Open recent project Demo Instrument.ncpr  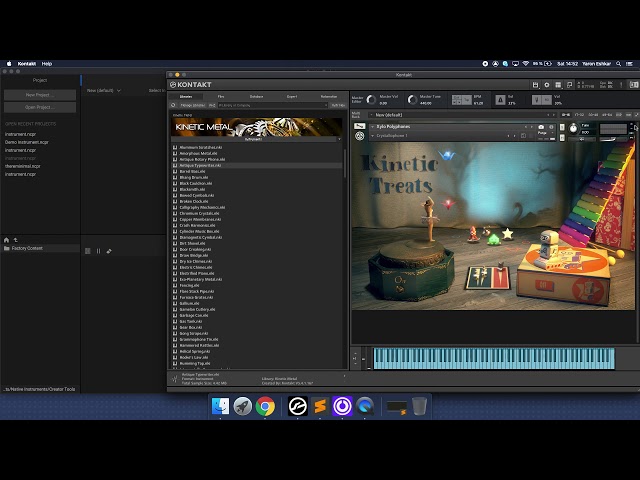pos(27,142)
